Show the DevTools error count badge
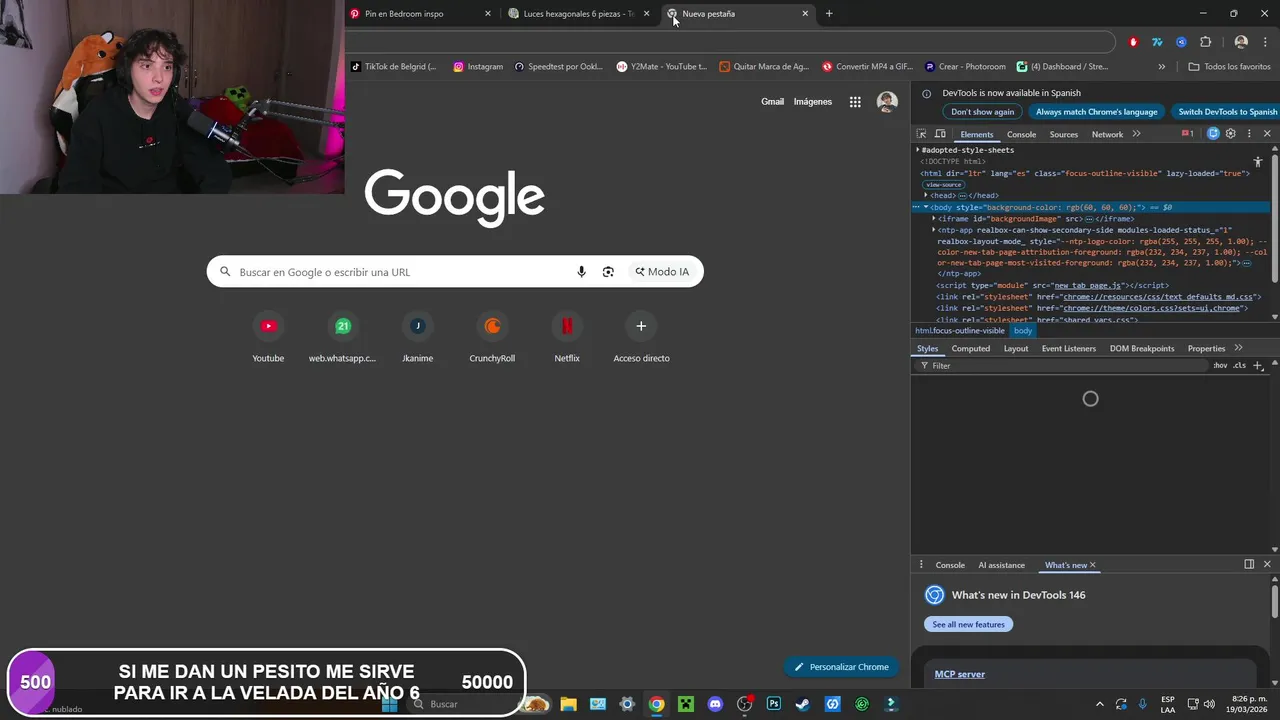The width and height of the screenshot is (1280, 720). tap(1188, 134)
